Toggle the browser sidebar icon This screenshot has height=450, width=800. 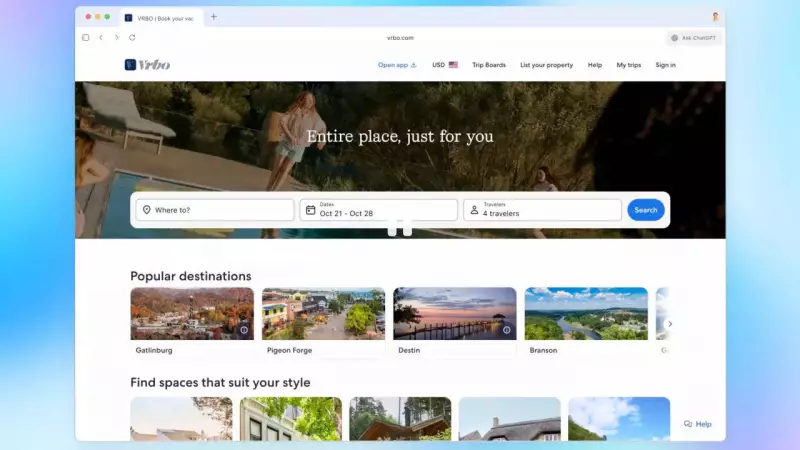point(86,38)
